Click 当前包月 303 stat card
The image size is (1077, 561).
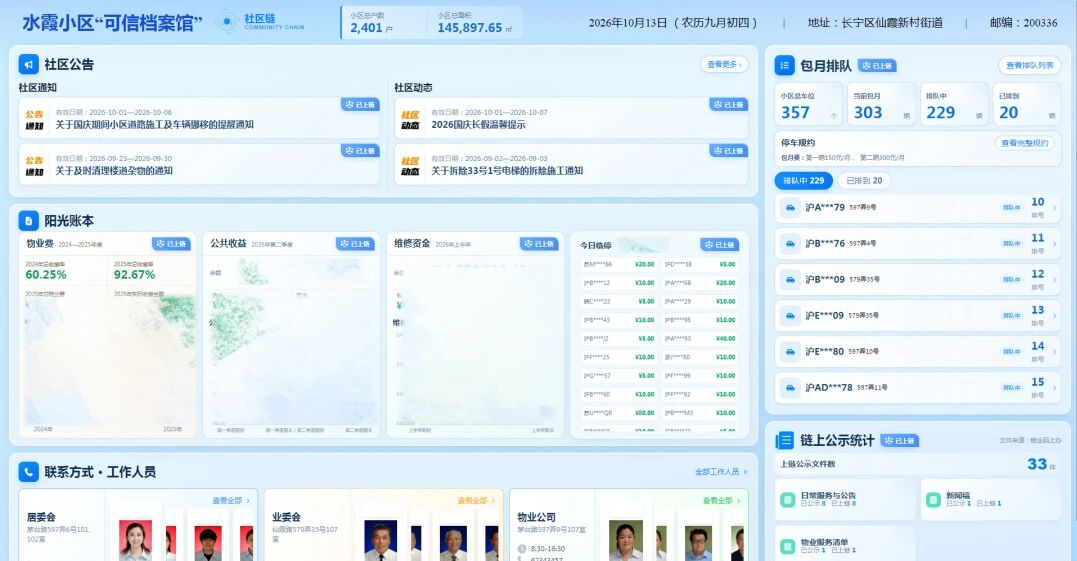pyautogui.click(x=881, y=104)
